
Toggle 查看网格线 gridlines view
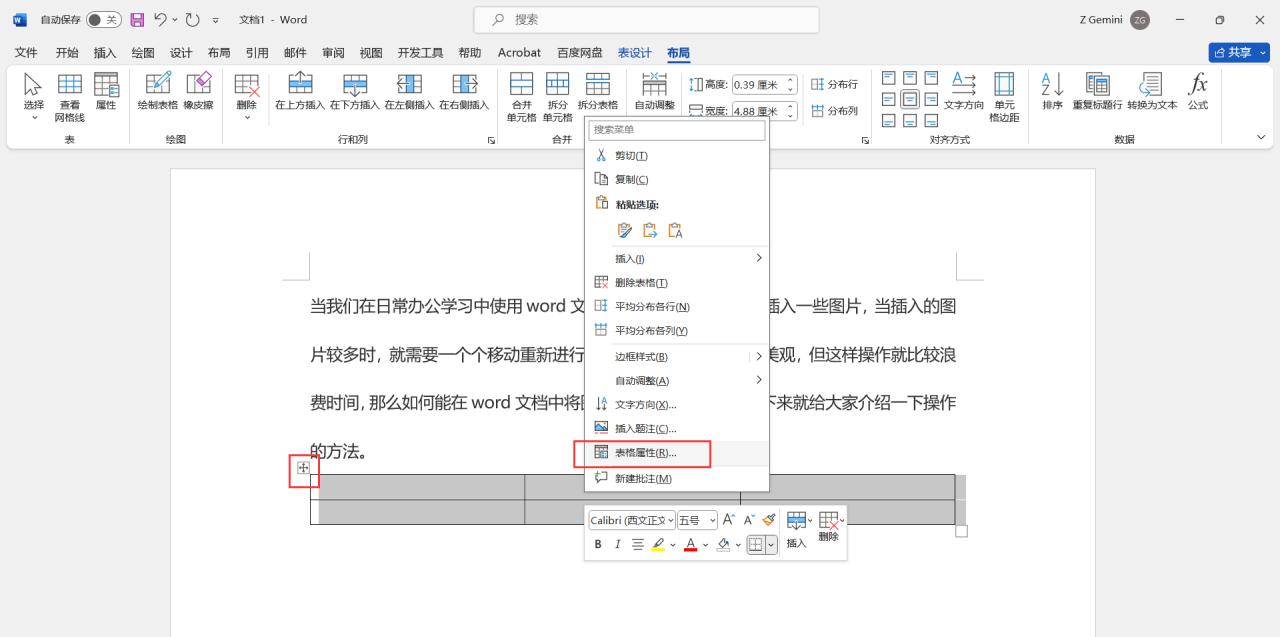coord(69,96)
